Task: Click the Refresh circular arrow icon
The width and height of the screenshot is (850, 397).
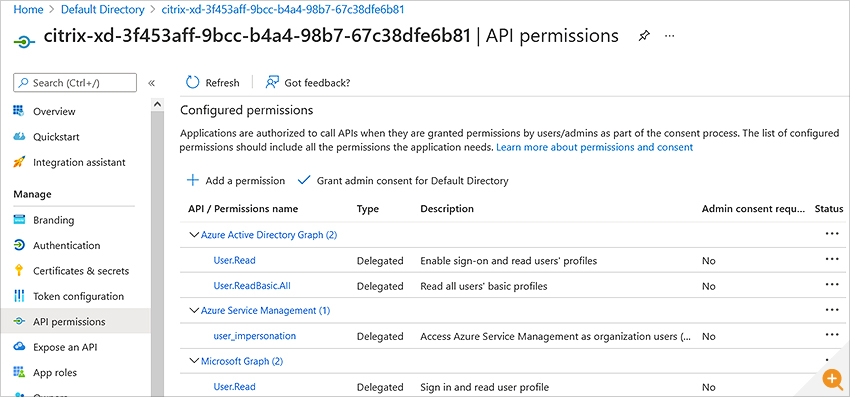Action: (192, 82)
